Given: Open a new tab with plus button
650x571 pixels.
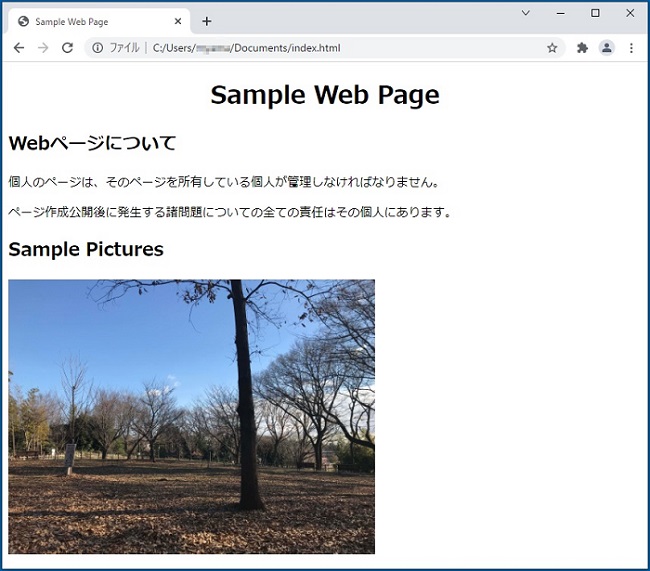Looking at the screenshot, I should pos(207,21).
